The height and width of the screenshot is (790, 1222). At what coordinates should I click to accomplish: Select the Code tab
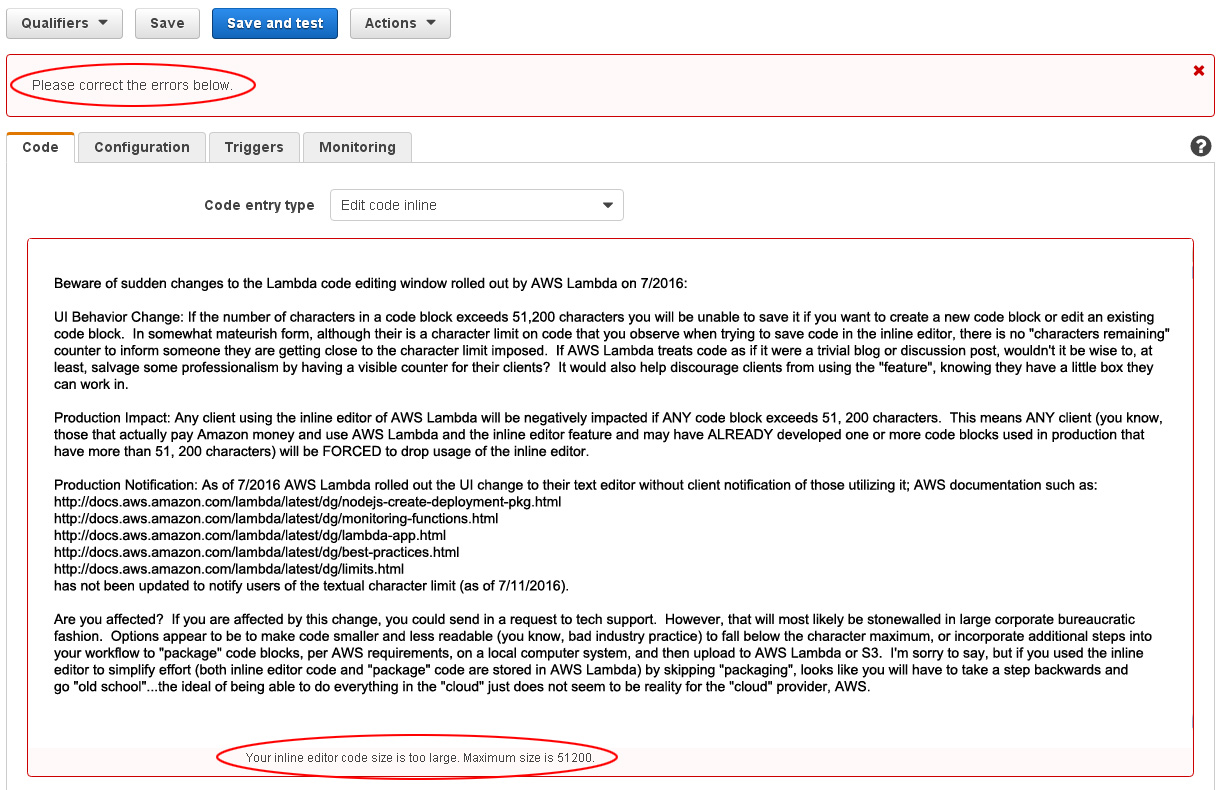(41, 147)
